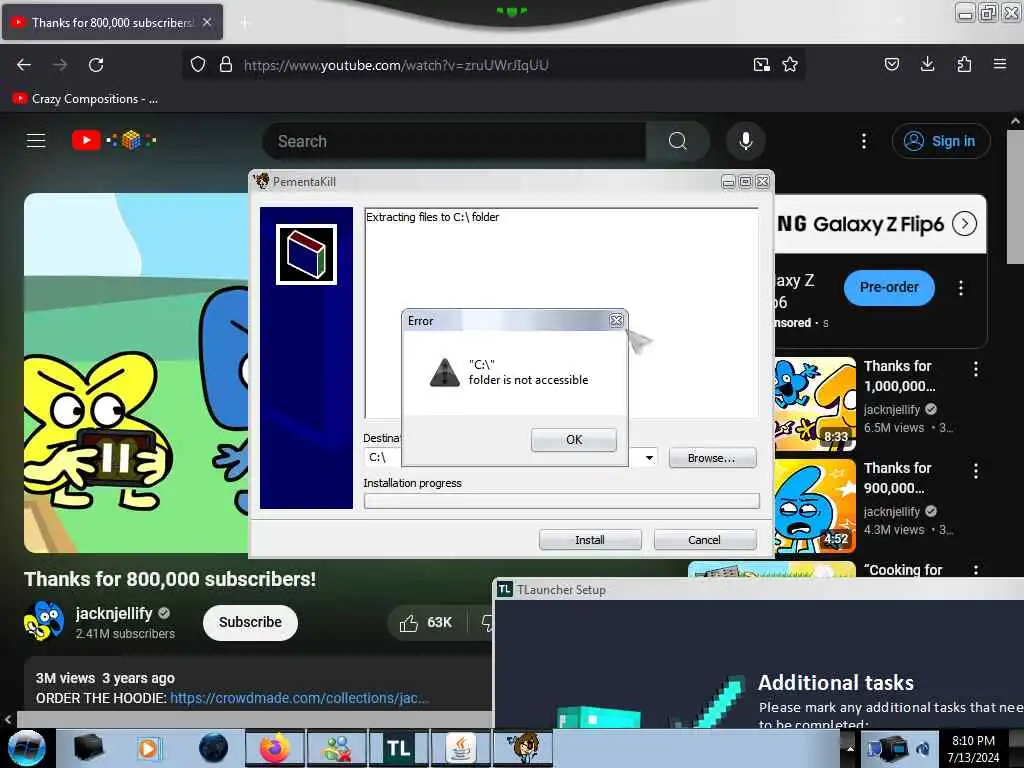Click the Browse... button in PementaKill
Screen dimensions: 1024x768
coord(712,458)
